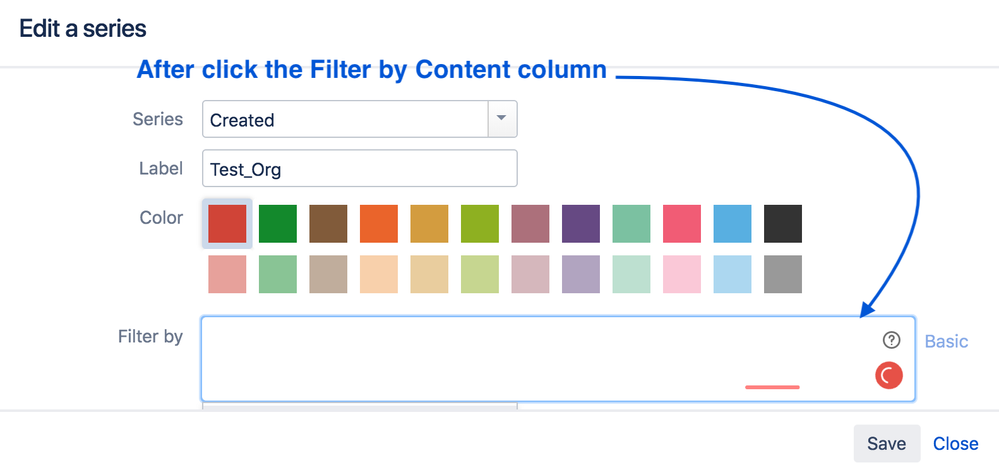Expand the Series dropdown arrow
This screenshot has width=999, height=469.
[x=501, y=119]
